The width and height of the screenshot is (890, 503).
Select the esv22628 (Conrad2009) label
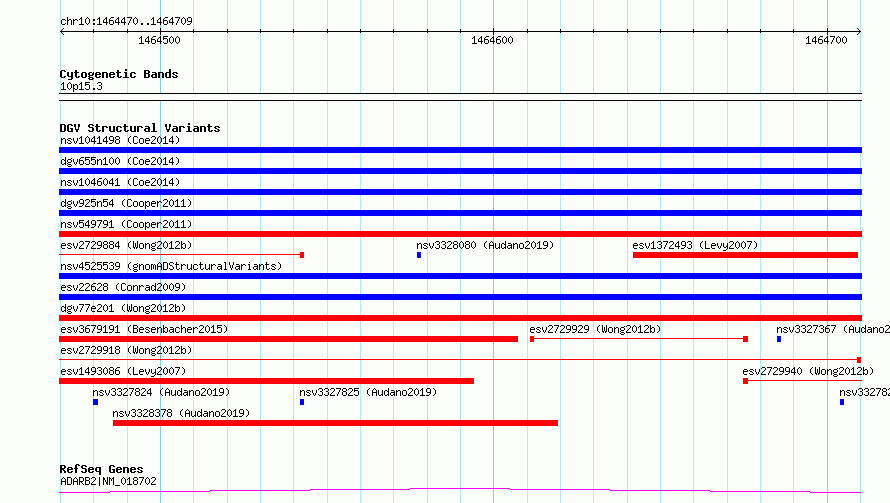pos(123,287)
